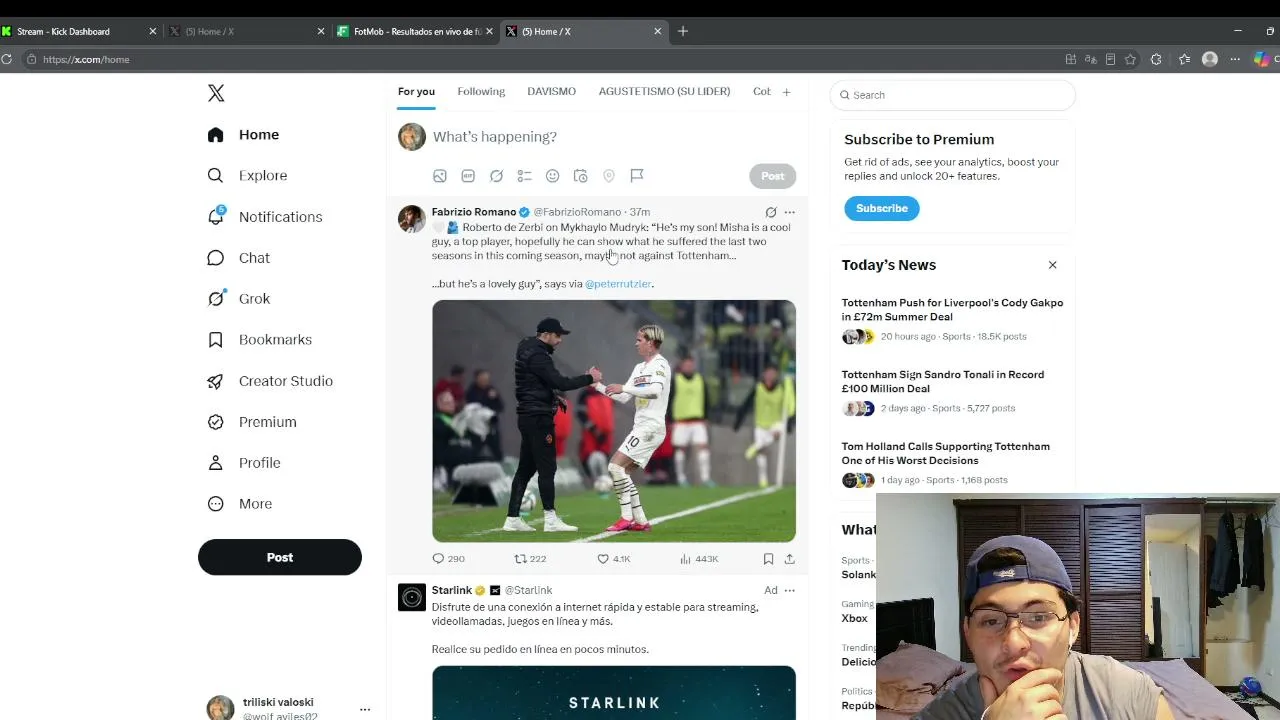Screen dimensions: 1280x720
Task: Click the X logo in sidebar
Action: 216,93
